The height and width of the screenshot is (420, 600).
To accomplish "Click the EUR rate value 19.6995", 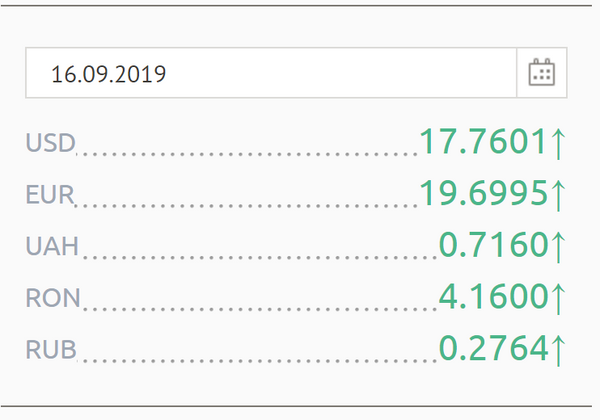I will [x=484, y=193].
